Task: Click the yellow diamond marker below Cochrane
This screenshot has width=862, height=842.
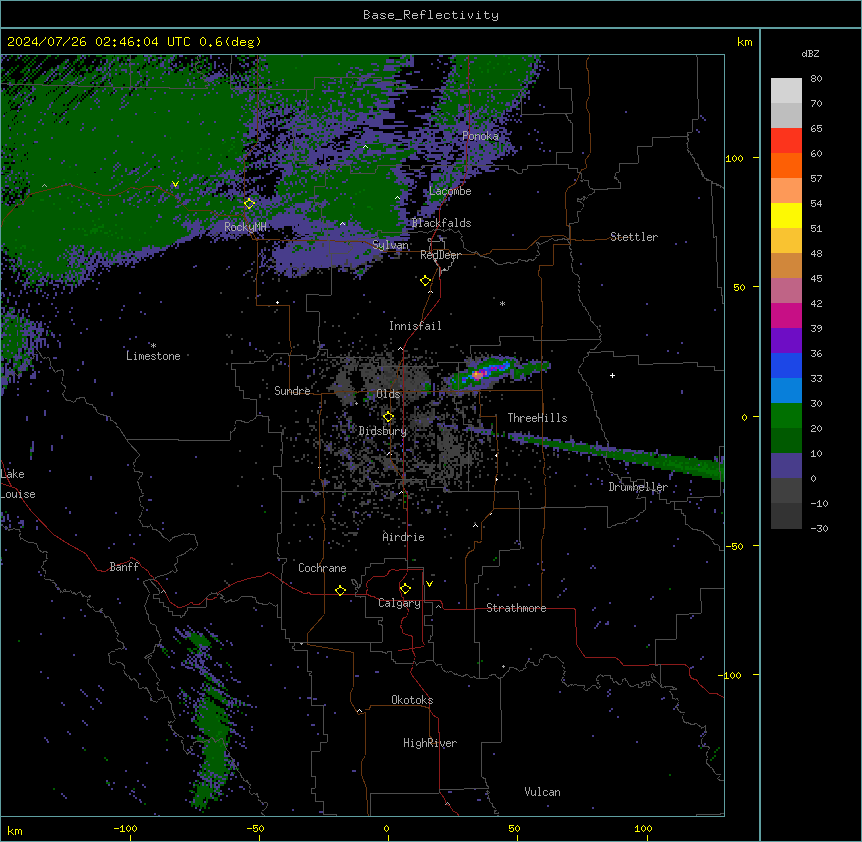Action: 340,590
